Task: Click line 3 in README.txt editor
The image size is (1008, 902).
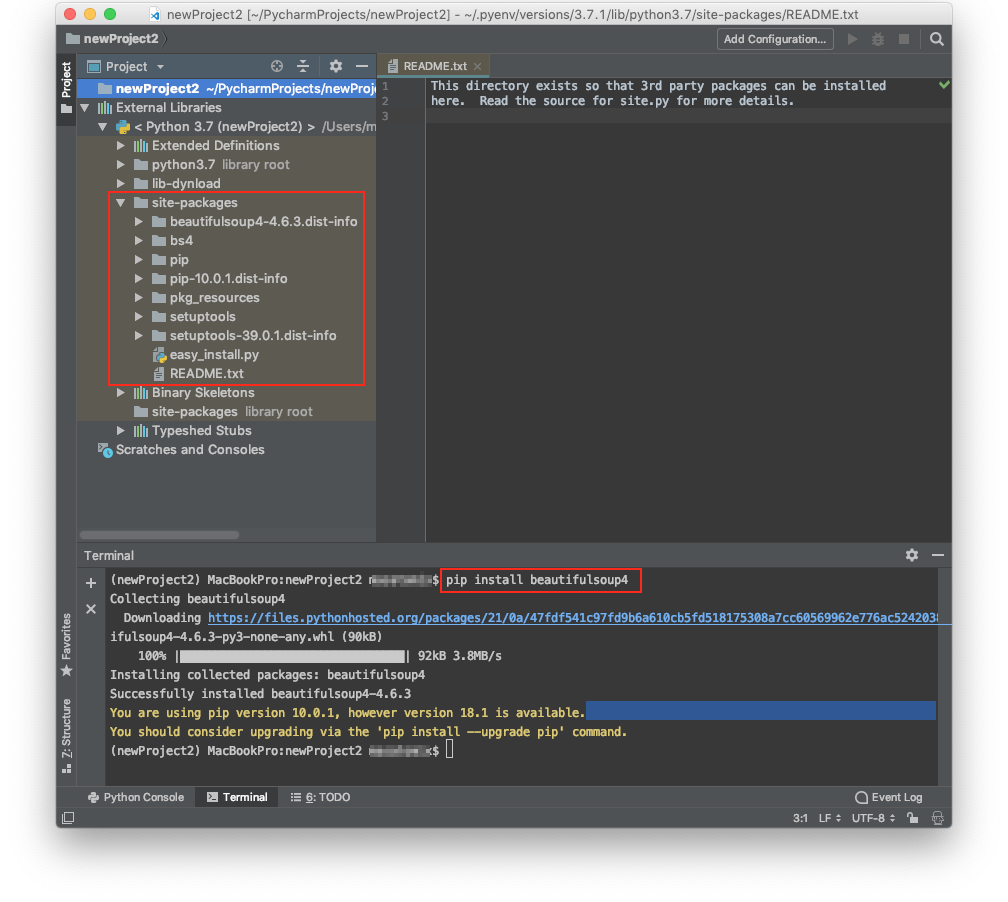Action: [x=688, y=116]
